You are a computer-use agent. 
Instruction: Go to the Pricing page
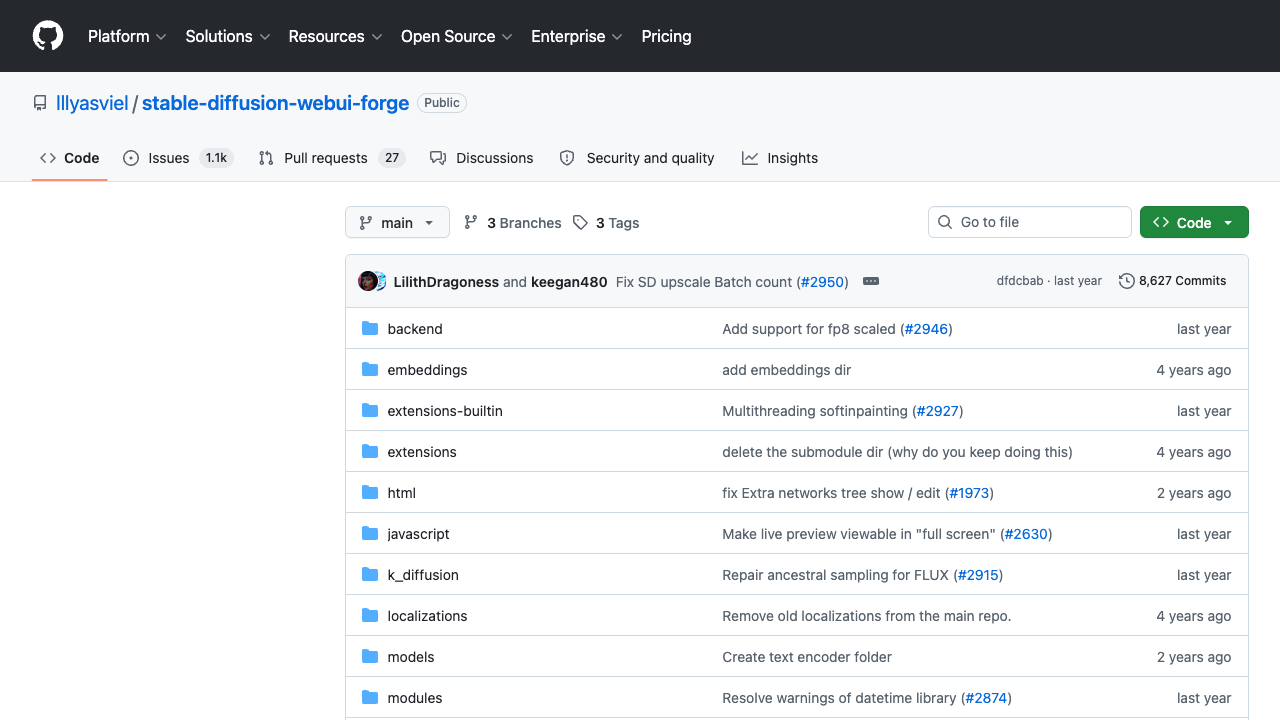(x=666, y=36)
